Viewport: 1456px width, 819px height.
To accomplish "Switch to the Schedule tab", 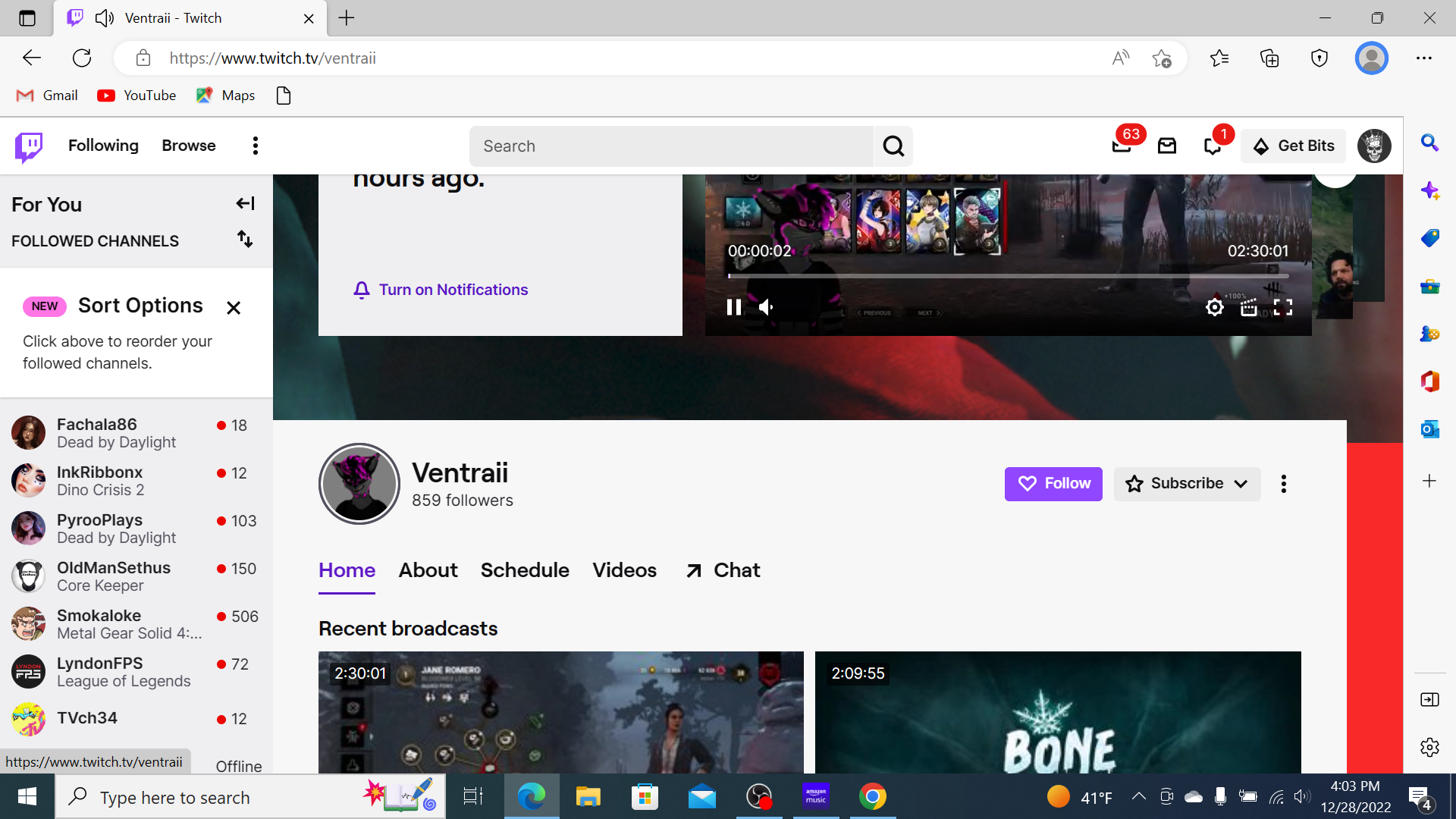I will pyautogui.click(x=525, y=570).
